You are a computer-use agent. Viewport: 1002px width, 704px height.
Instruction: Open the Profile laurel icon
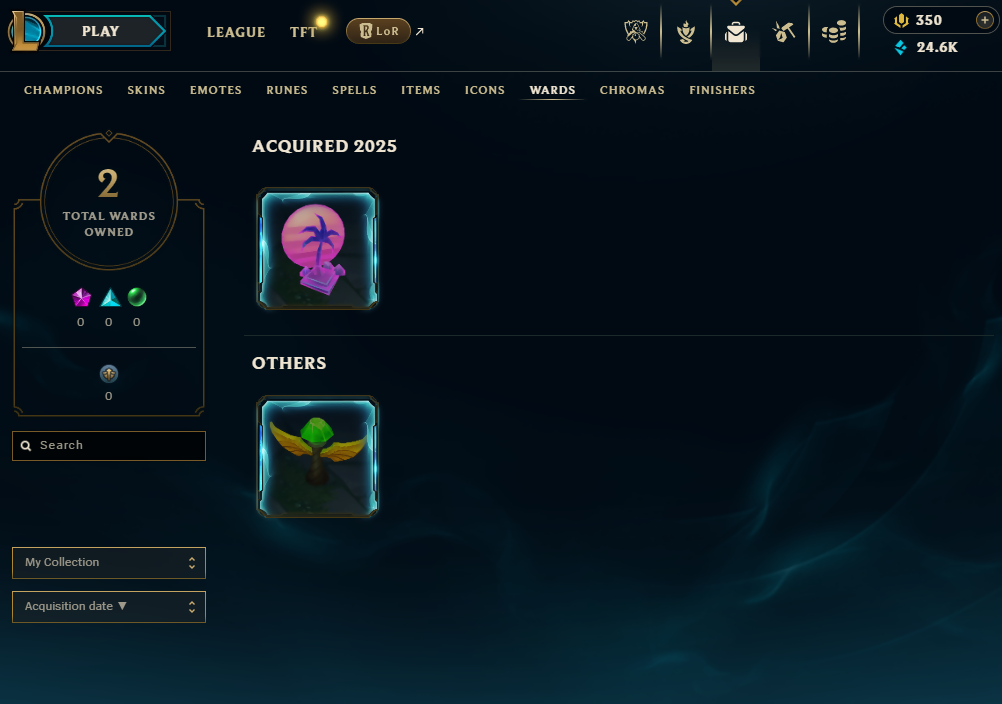(x=686, y=31)
